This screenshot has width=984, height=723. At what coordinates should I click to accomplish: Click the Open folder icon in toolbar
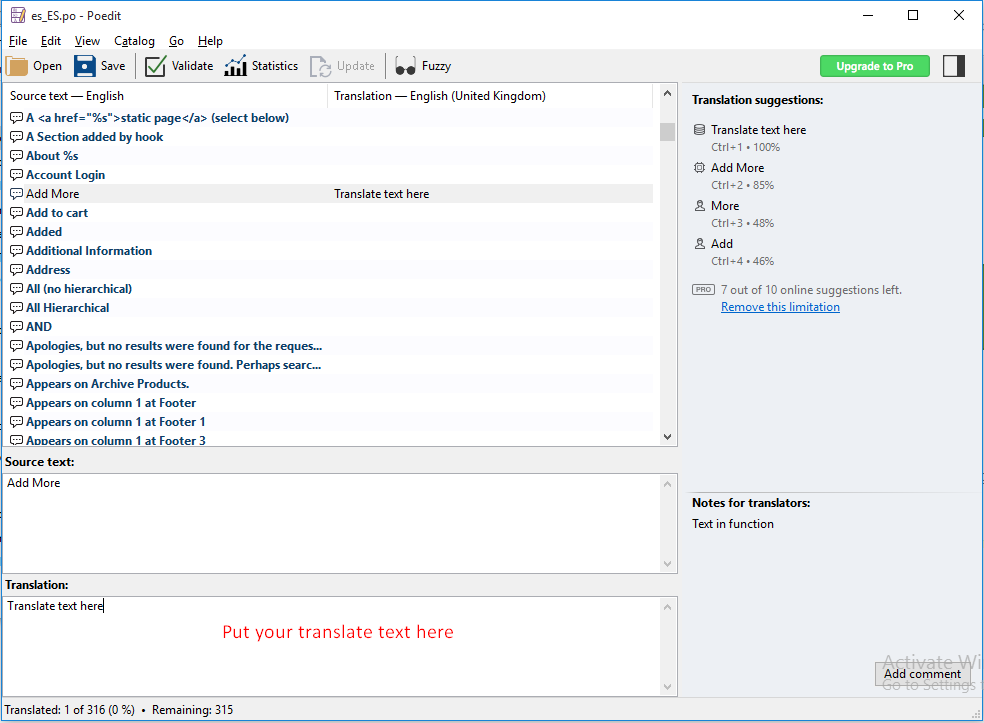pyautogui.click(x=17, y=66)
